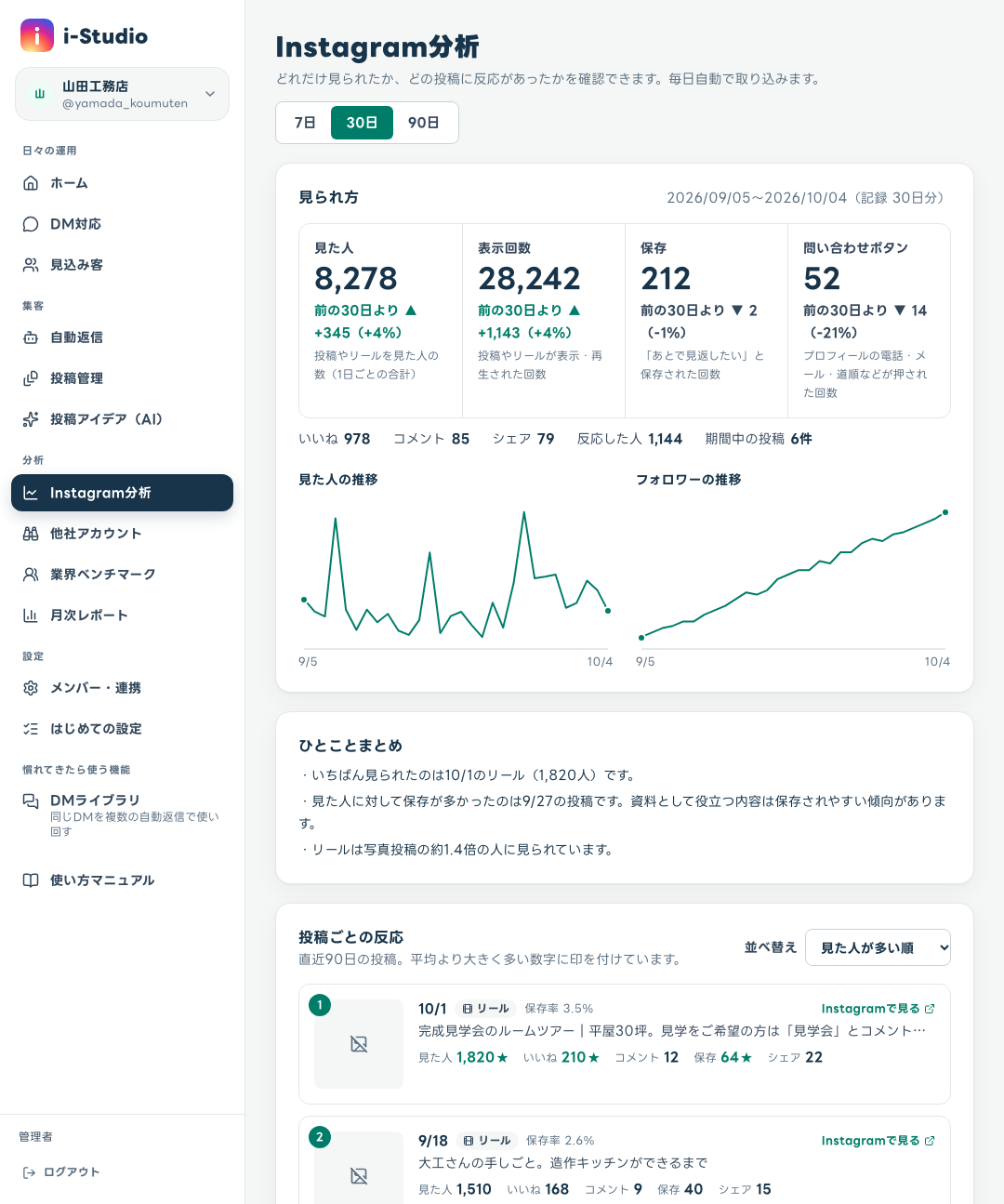Open the 並べ替え sort dropdown
The height and width of the screenshot is (1204, 1004).
point(878,947)
